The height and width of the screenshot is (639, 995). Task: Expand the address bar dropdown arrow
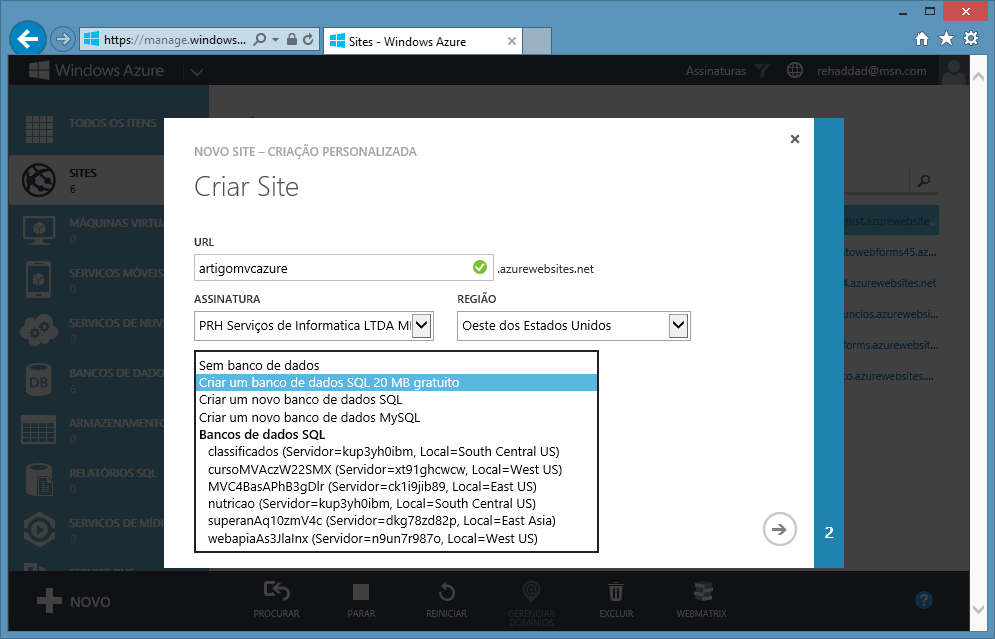point(275,39)
